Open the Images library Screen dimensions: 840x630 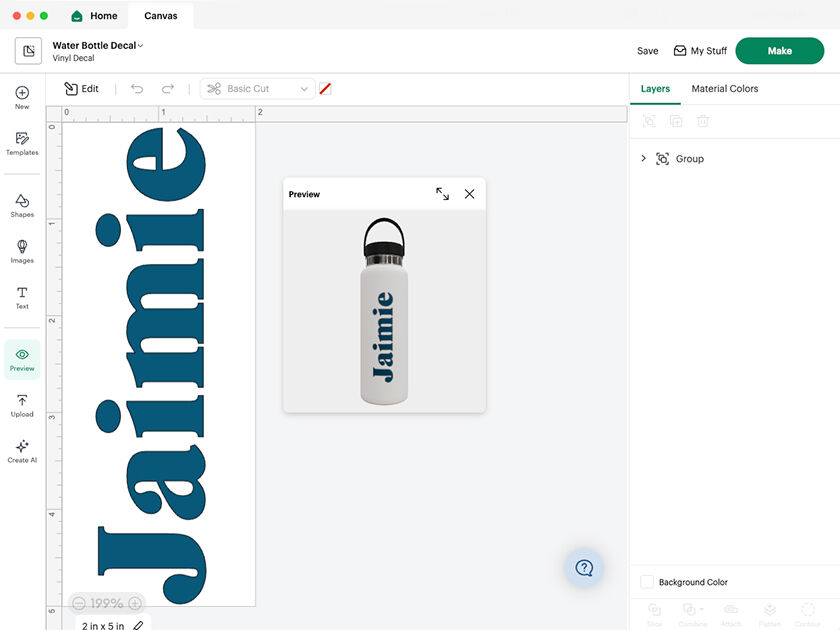pos(22,251)
